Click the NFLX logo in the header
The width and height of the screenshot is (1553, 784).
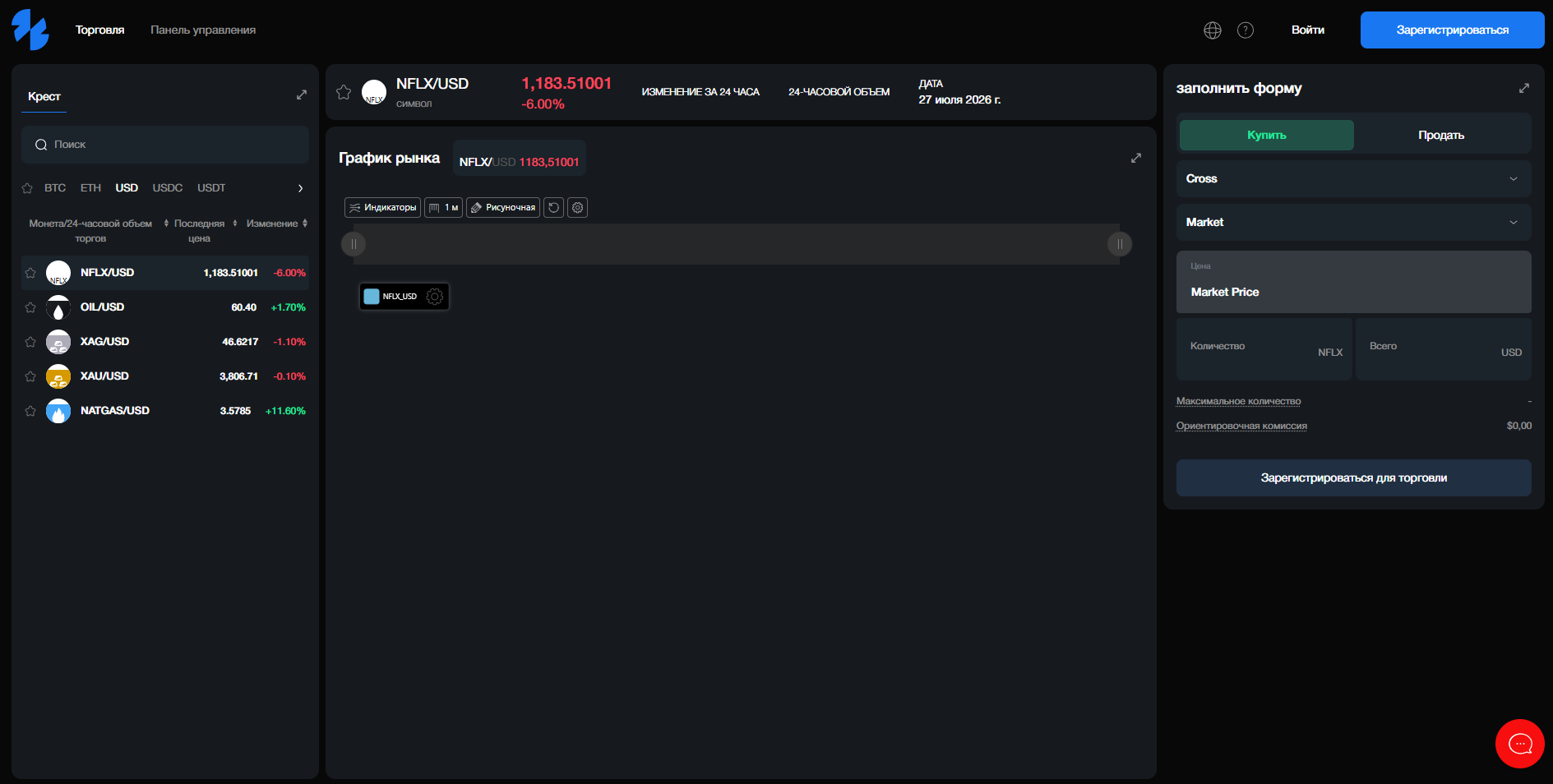[374, 92]
